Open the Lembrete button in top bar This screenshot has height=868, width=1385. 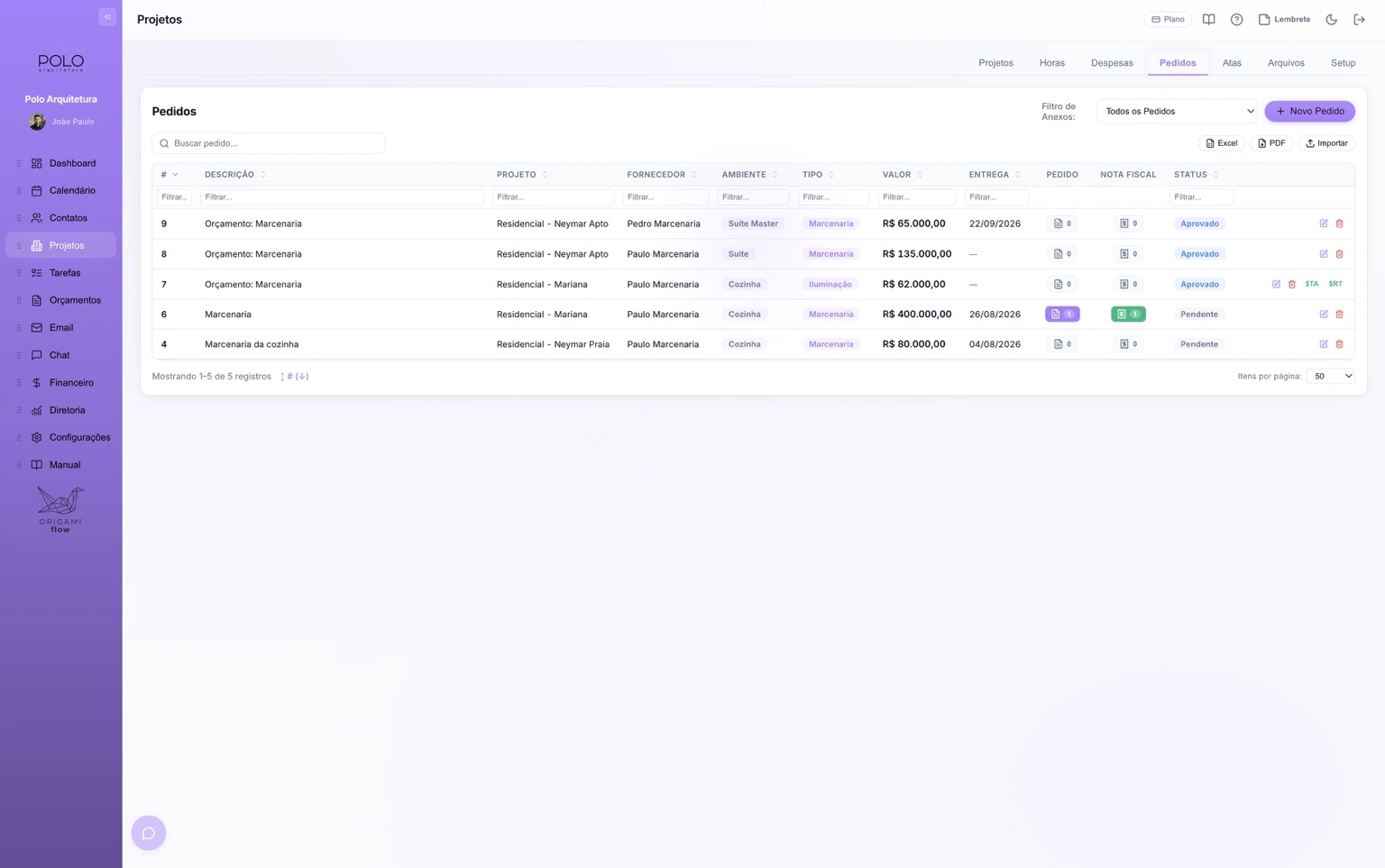point(1284,20)
